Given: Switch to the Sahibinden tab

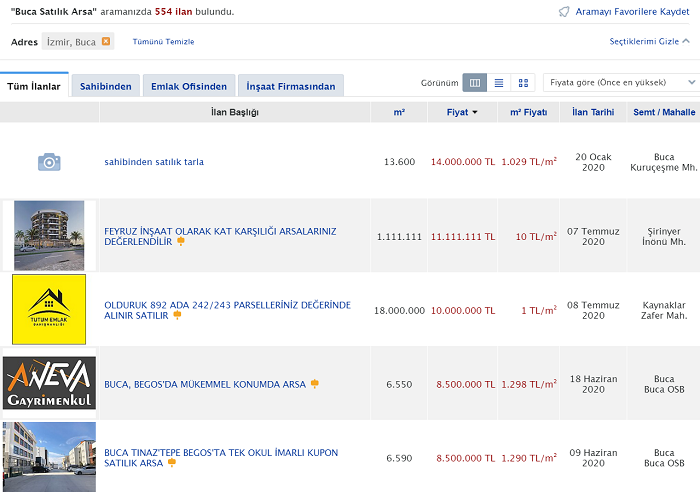Looking at the screenshot, I should [105, 86].
